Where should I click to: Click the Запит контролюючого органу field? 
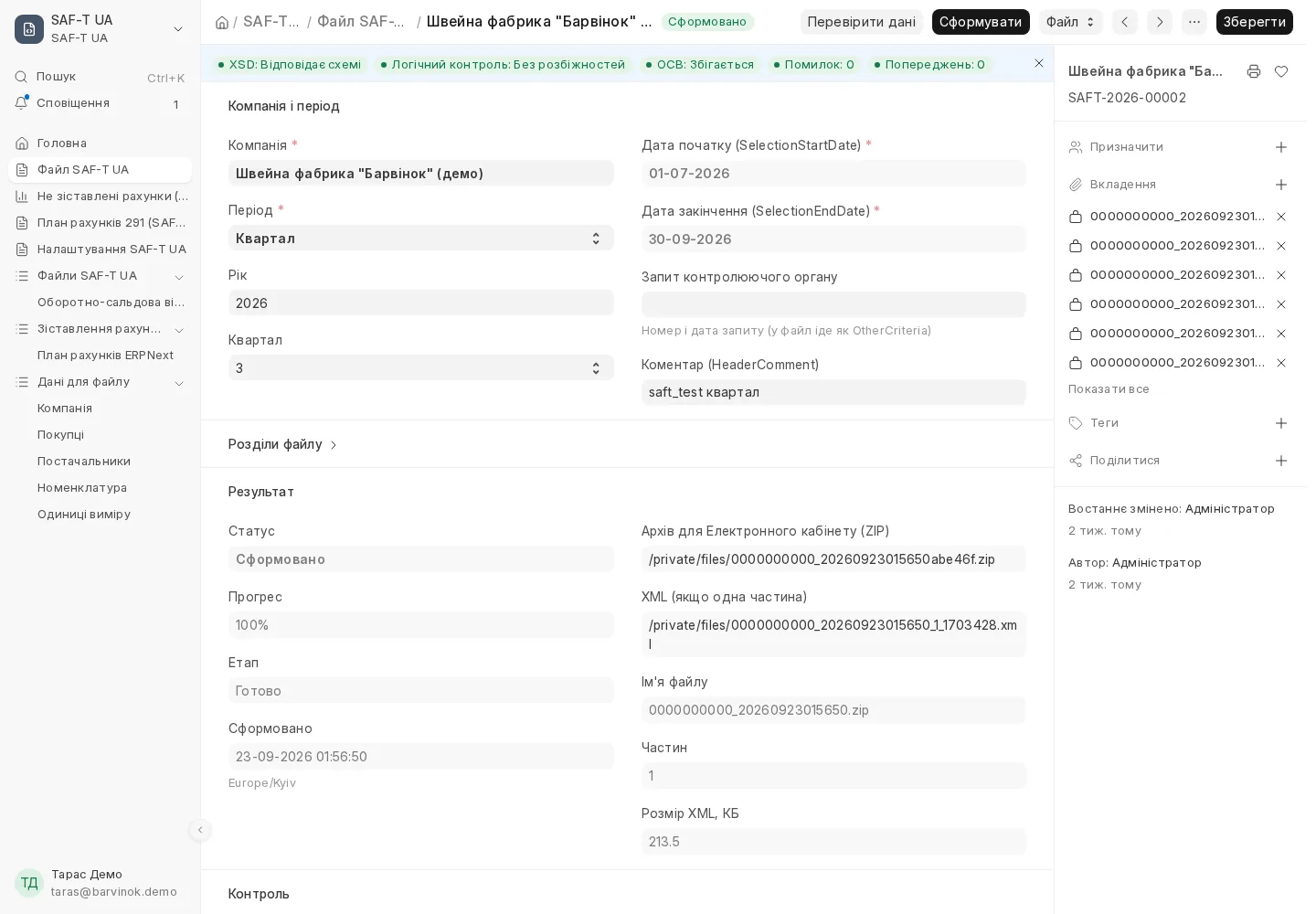[x=833, y=304]
